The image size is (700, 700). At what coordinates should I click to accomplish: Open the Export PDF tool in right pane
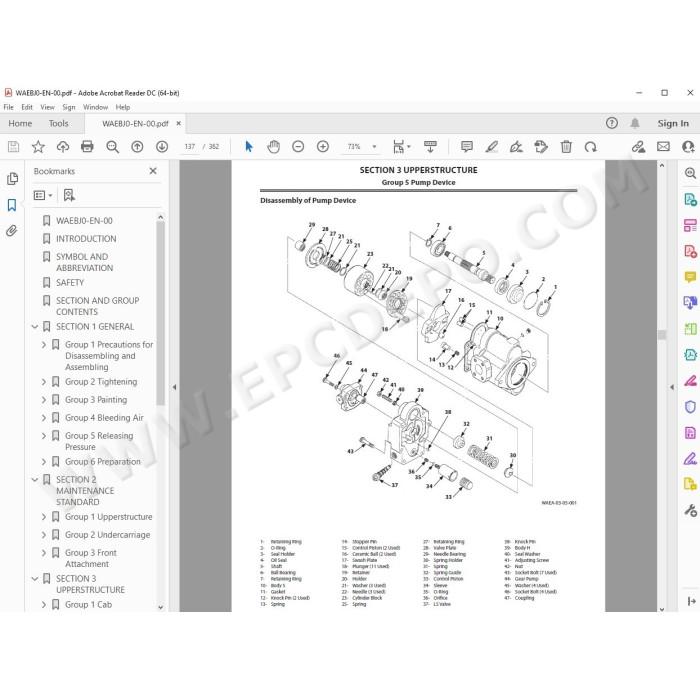[690, 199]
